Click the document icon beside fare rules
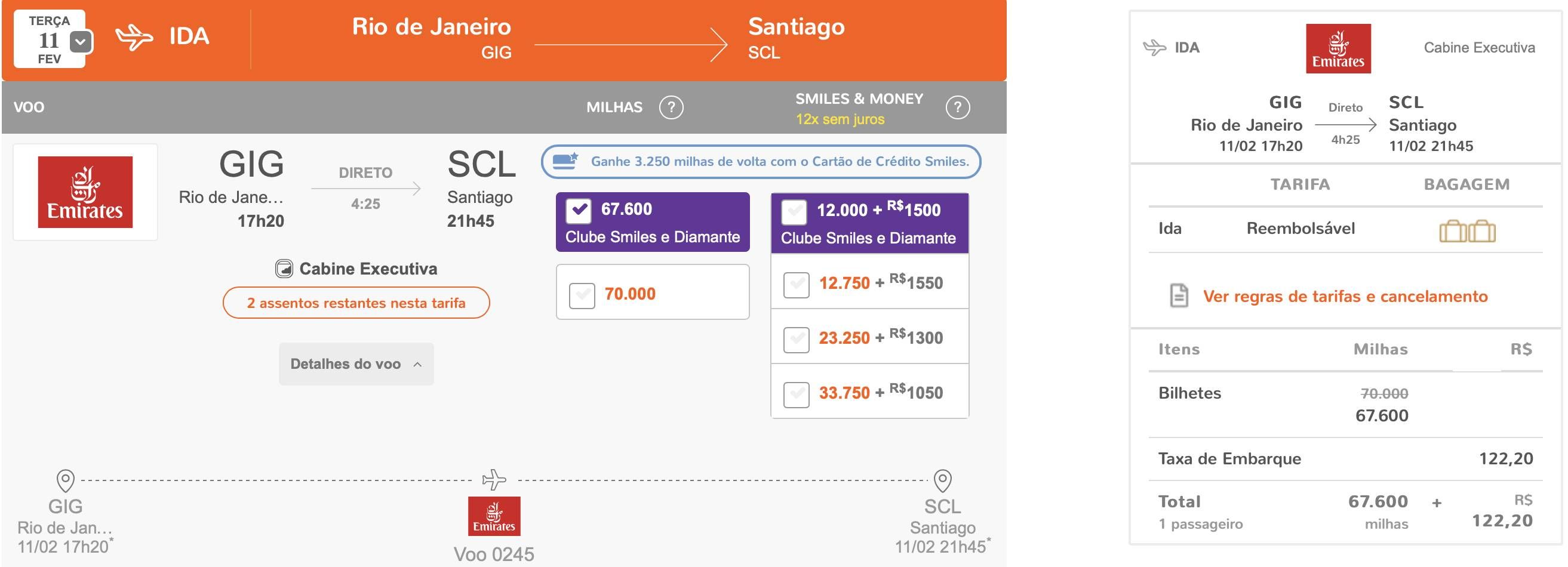Image resolution: width=1568 pixels, height=567 pixels. [x=1179, y=295]
